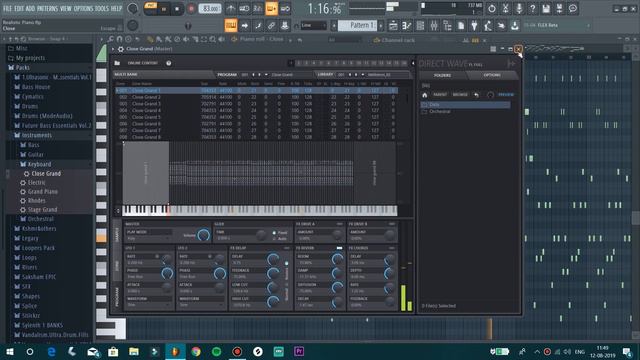Expand the Bass folder in browser
The height and width of the screenshot is (360, 640).
33,145
